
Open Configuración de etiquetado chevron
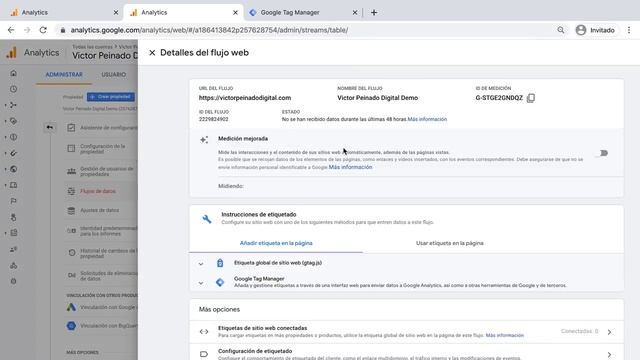pyautogui.click(x=609, y=355)
